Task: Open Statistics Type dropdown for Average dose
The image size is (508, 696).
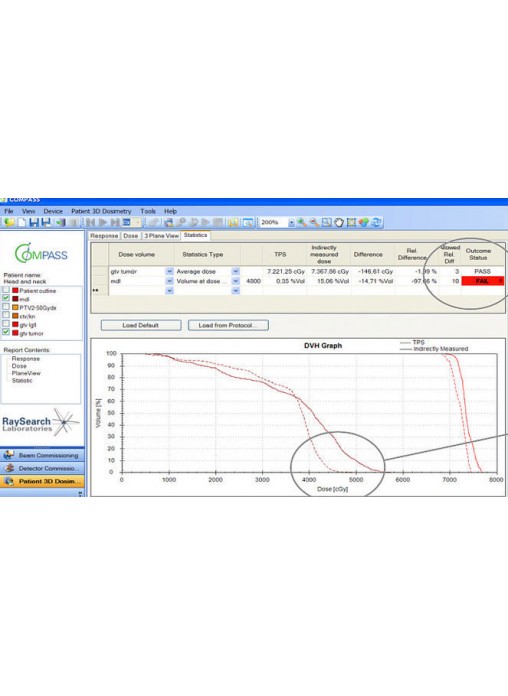Action: 235,271
